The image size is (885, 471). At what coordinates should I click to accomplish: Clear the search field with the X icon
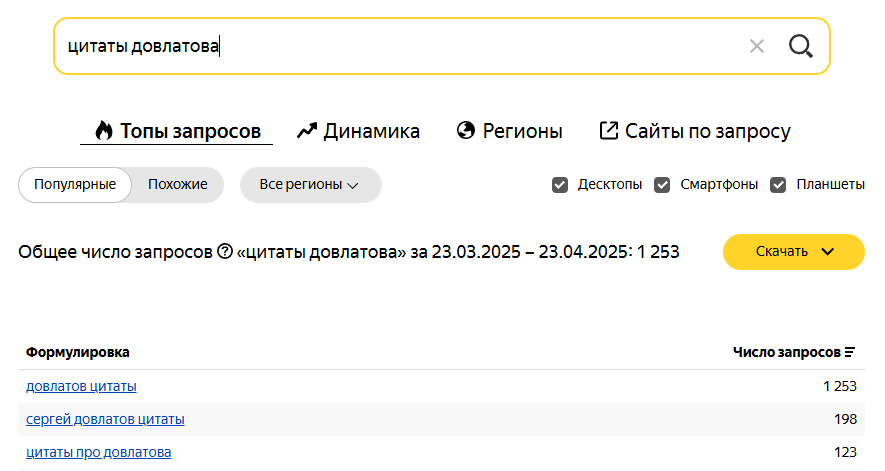[x=756, y=46]
